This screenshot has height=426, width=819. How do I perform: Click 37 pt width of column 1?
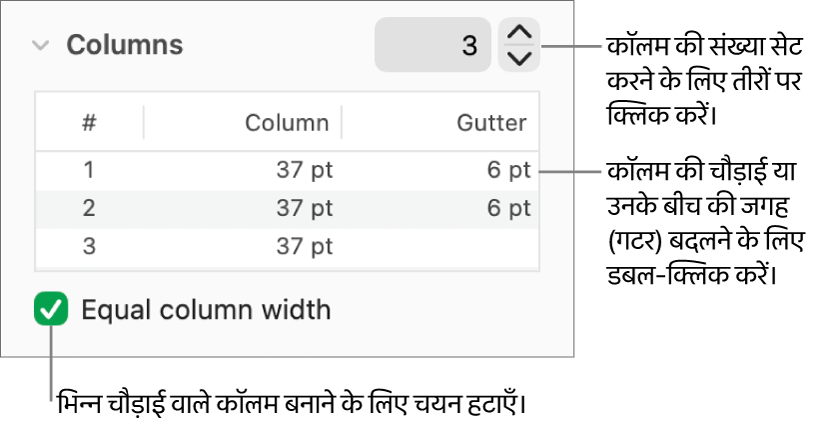pyautogui.click(x=304, y=170)
